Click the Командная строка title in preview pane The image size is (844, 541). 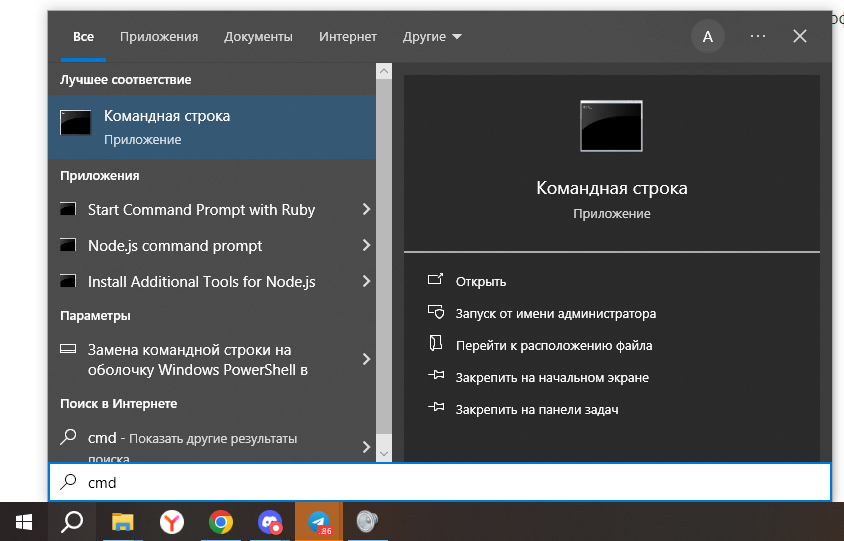[612, 188]
